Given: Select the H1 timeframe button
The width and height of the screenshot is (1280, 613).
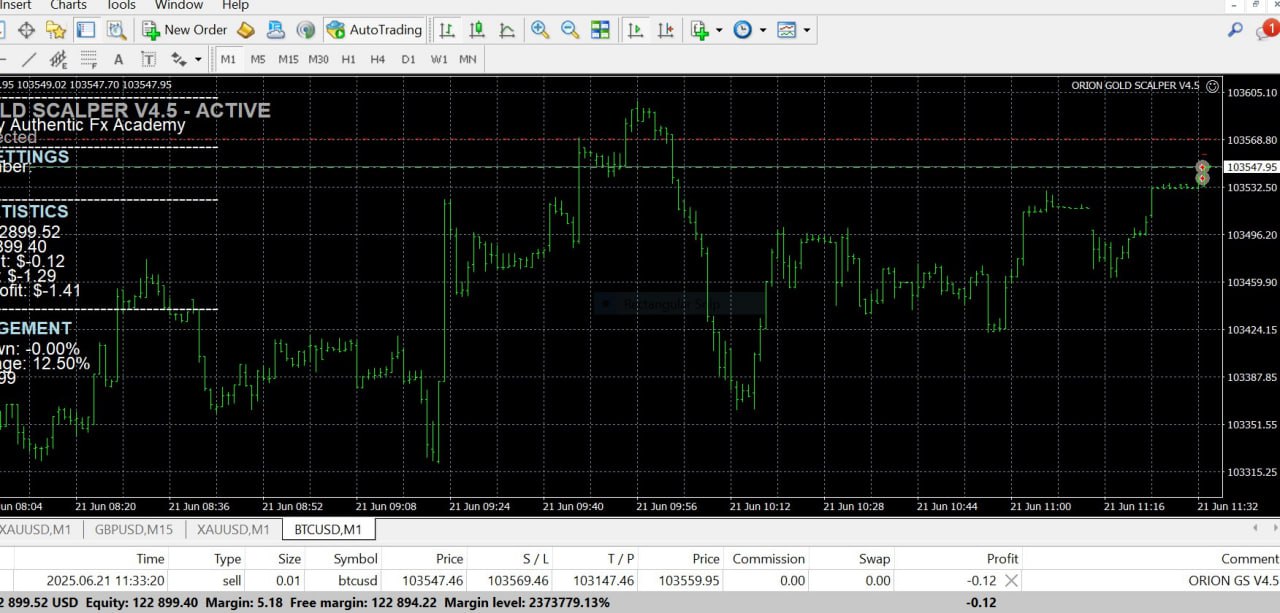Looking at the screenshot, I should point(348,59).
